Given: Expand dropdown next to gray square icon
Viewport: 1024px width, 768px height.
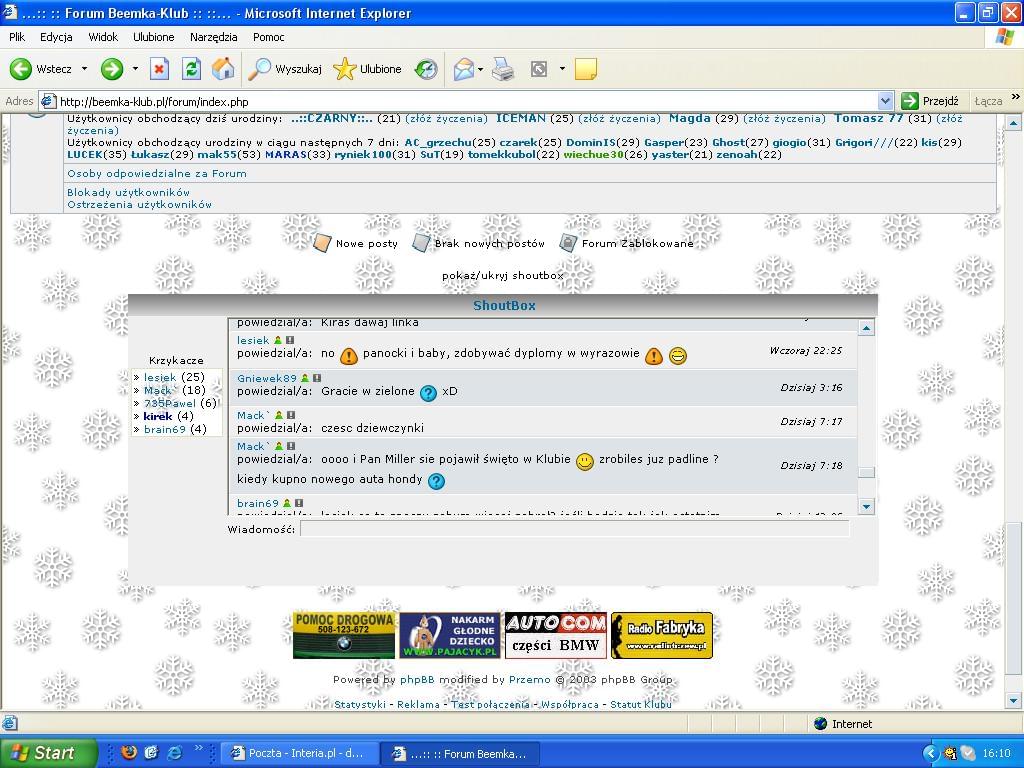Looking at the screenshot, I should click(562, 69).
